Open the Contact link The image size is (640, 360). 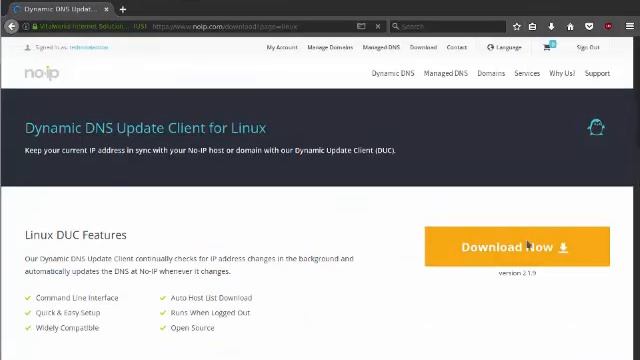(456, 47)
